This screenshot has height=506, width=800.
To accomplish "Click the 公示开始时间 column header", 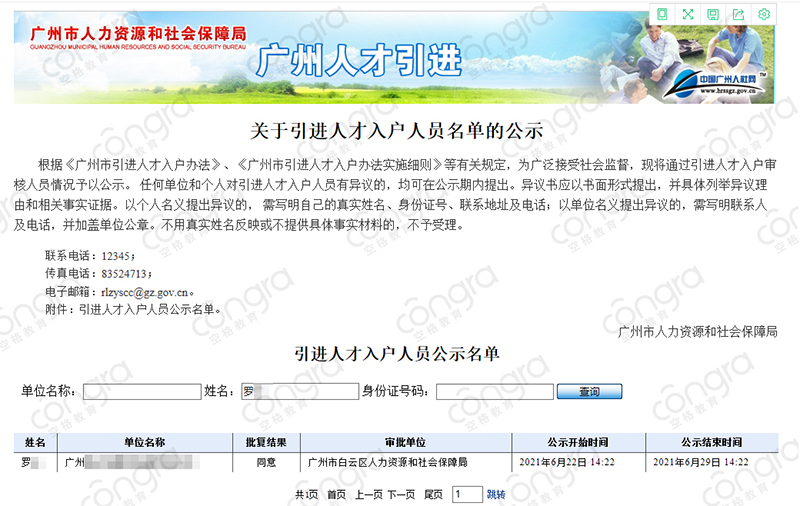I will (578, 442).
